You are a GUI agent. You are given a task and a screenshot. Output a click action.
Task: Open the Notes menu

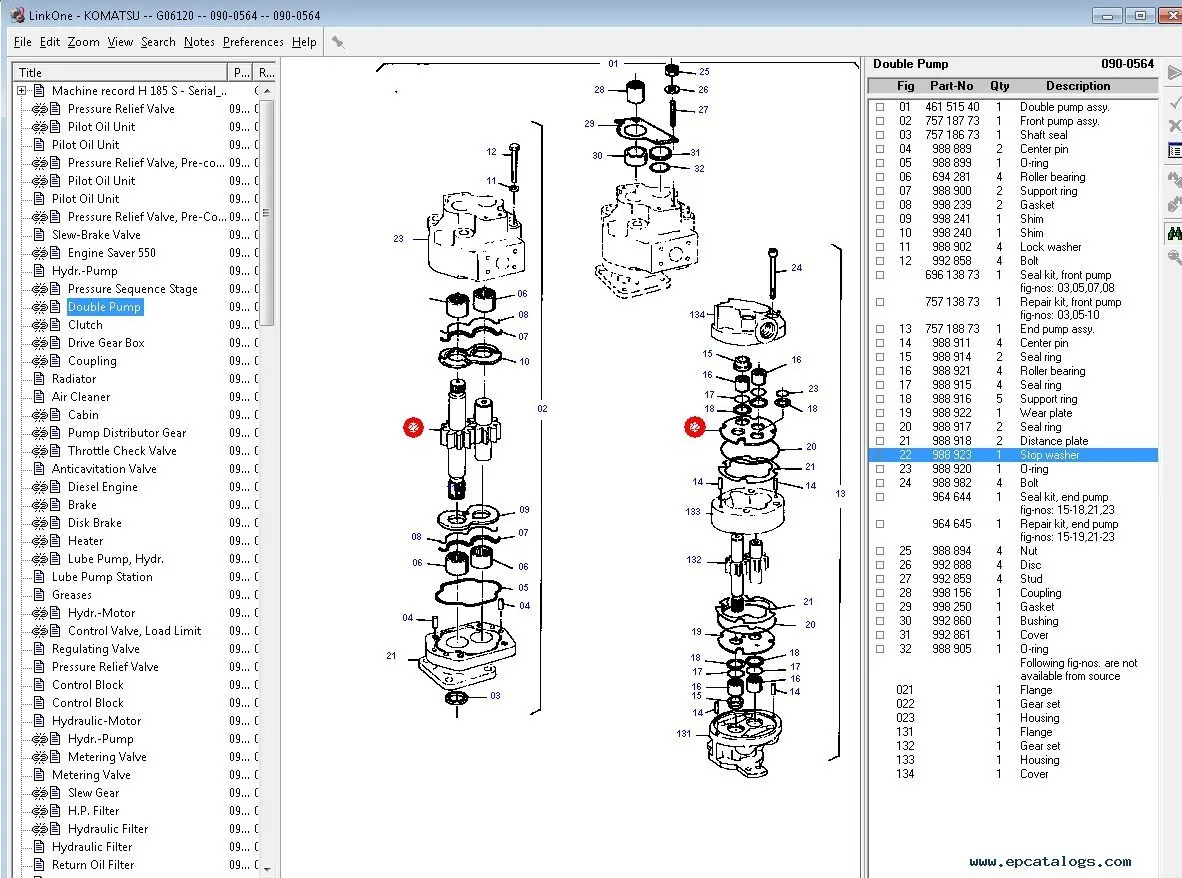click(199, 42)
